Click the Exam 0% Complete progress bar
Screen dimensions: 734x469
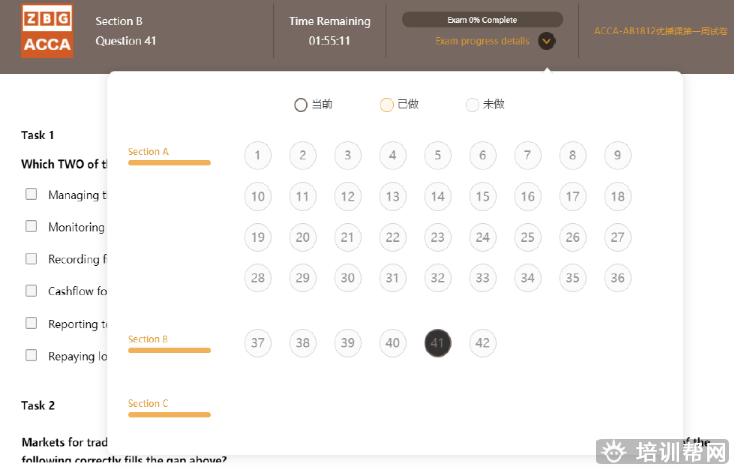coord(482,19)
